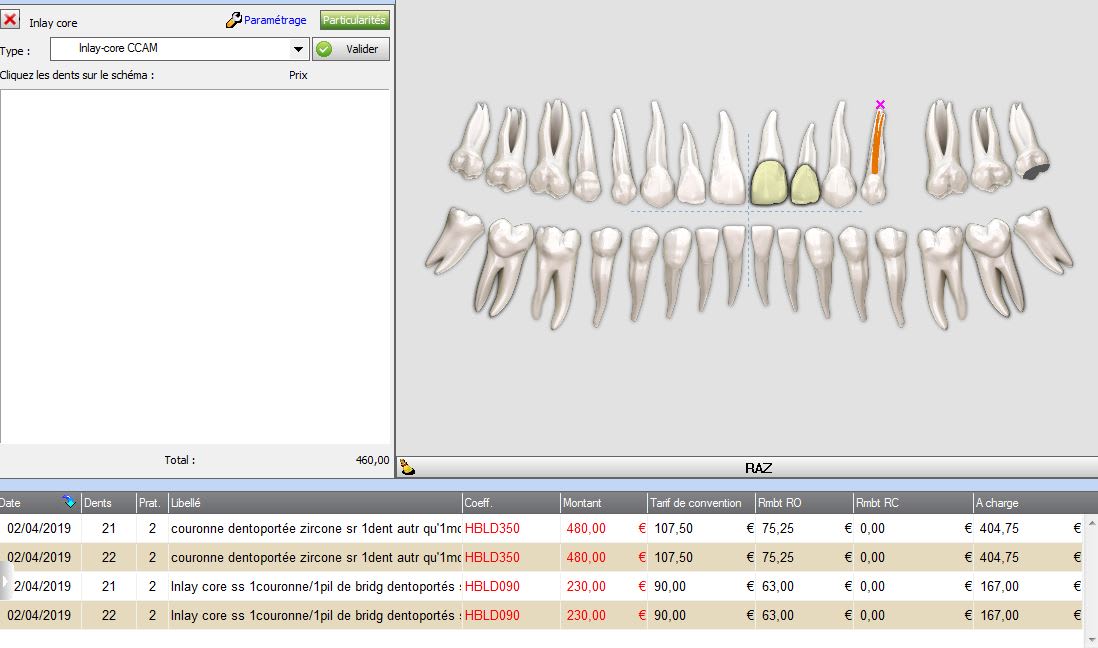Select the Inlay core row for tooth 22

pyautogui.click(x=541, y=615)
